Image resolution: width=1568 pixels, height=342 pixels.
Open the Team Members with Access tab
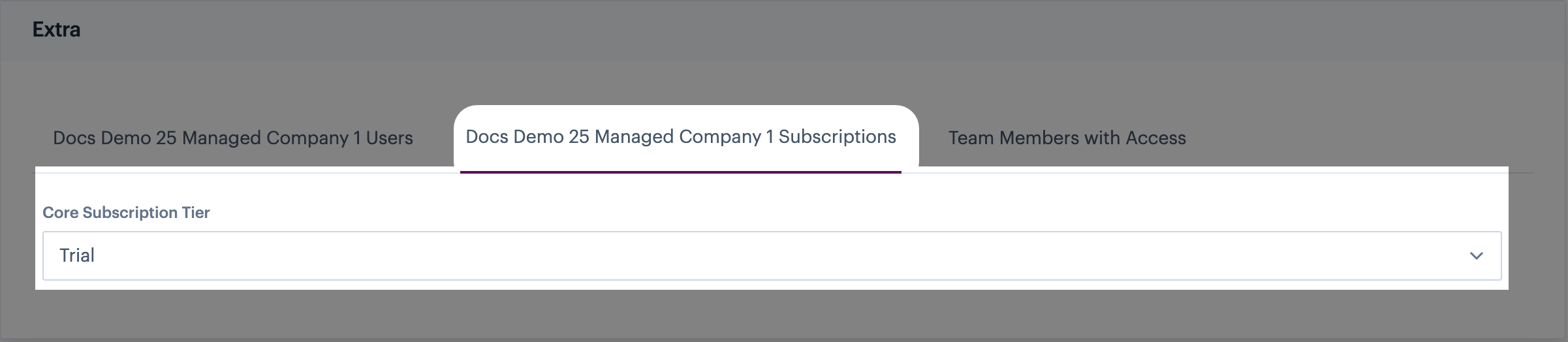[x=1067, y=138]
